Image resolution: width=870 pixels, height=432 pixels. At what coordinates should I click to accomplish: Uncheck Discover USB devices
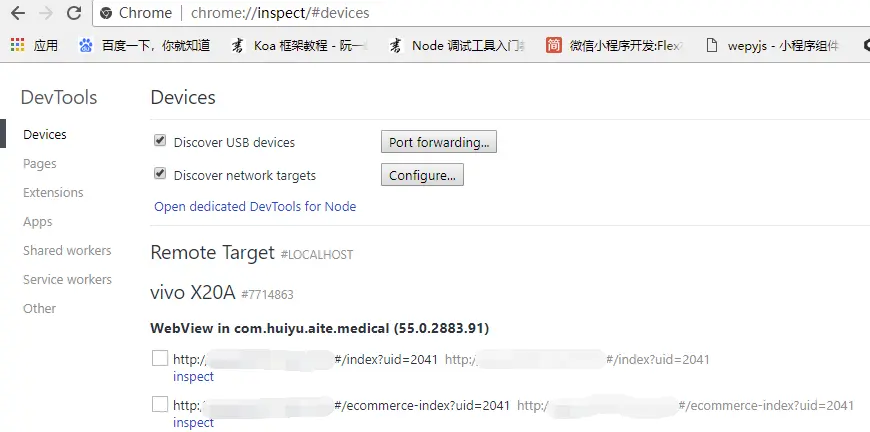160,141
